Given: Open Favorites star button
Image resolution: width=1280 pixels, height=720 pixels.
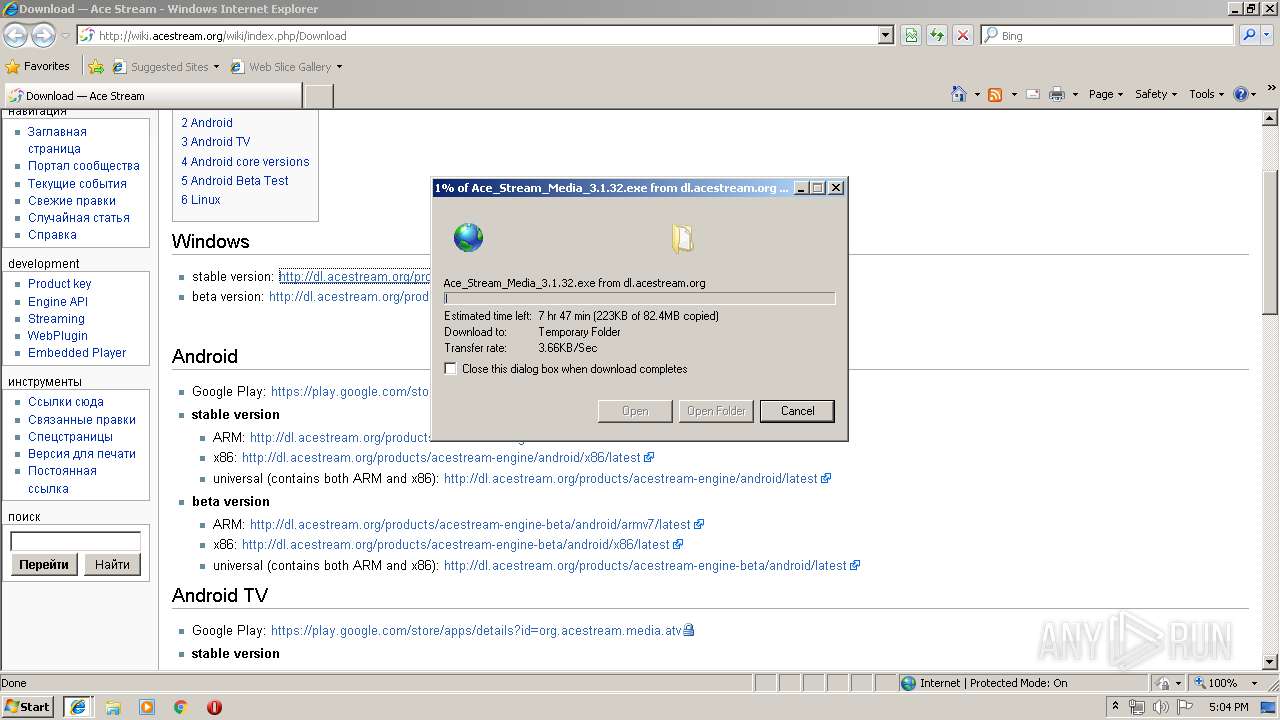Looking at the screenshot, I should [x=38, y=66].
